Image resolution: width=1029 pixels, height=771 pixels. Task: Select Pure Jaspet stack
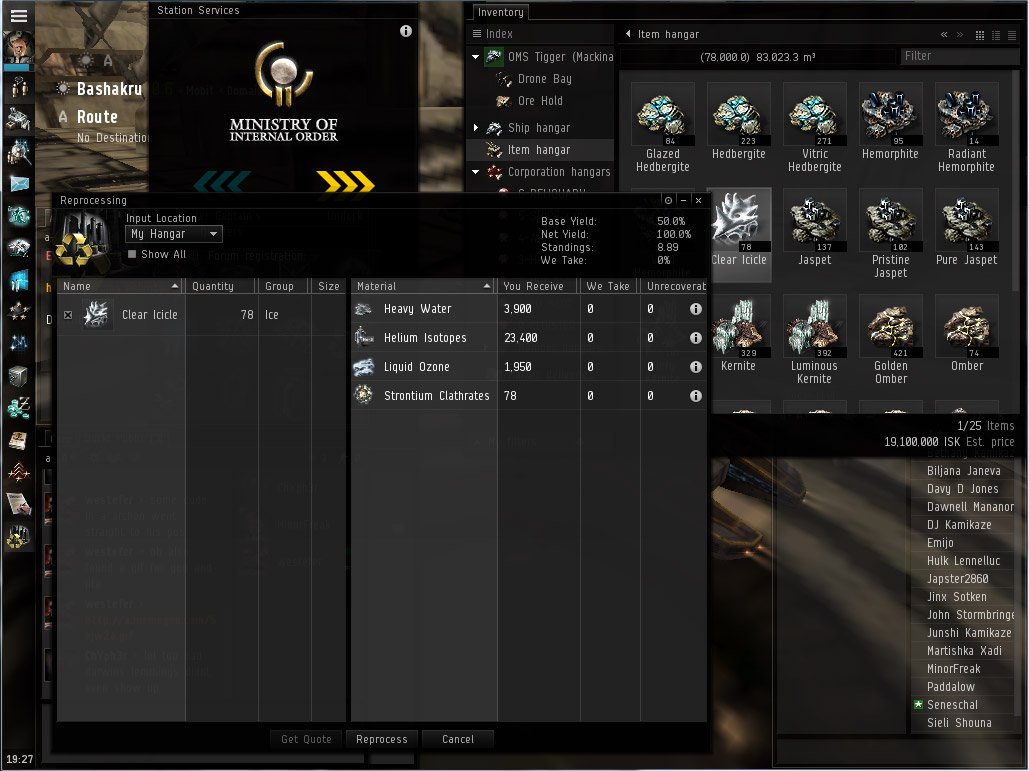point(967,228)
